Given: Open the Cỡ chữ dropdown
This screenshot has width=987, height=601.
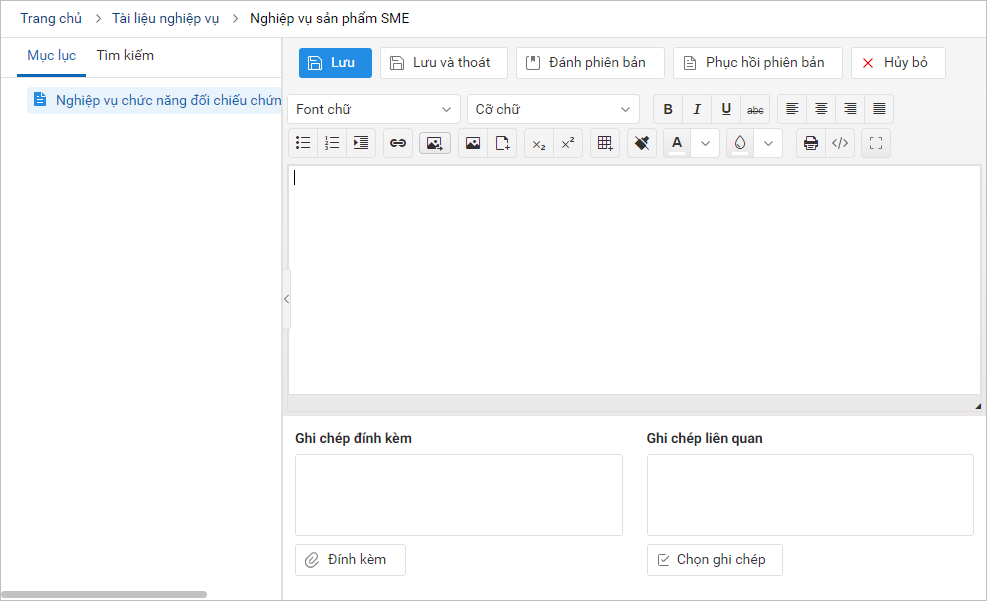Looking at the screenshot, I should click(553, 110).
